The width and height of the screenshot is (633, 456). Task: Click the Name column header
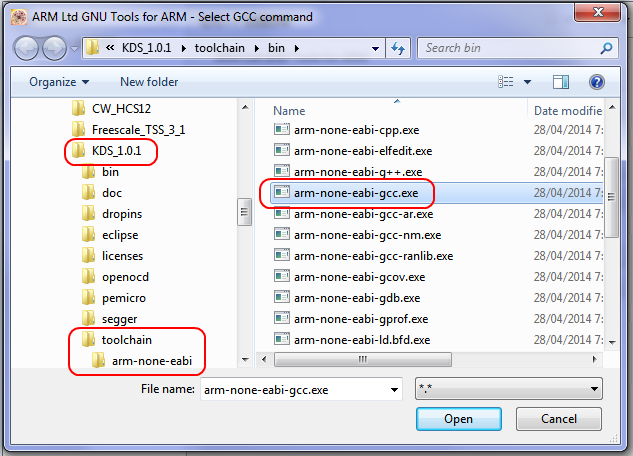(289, 111)
